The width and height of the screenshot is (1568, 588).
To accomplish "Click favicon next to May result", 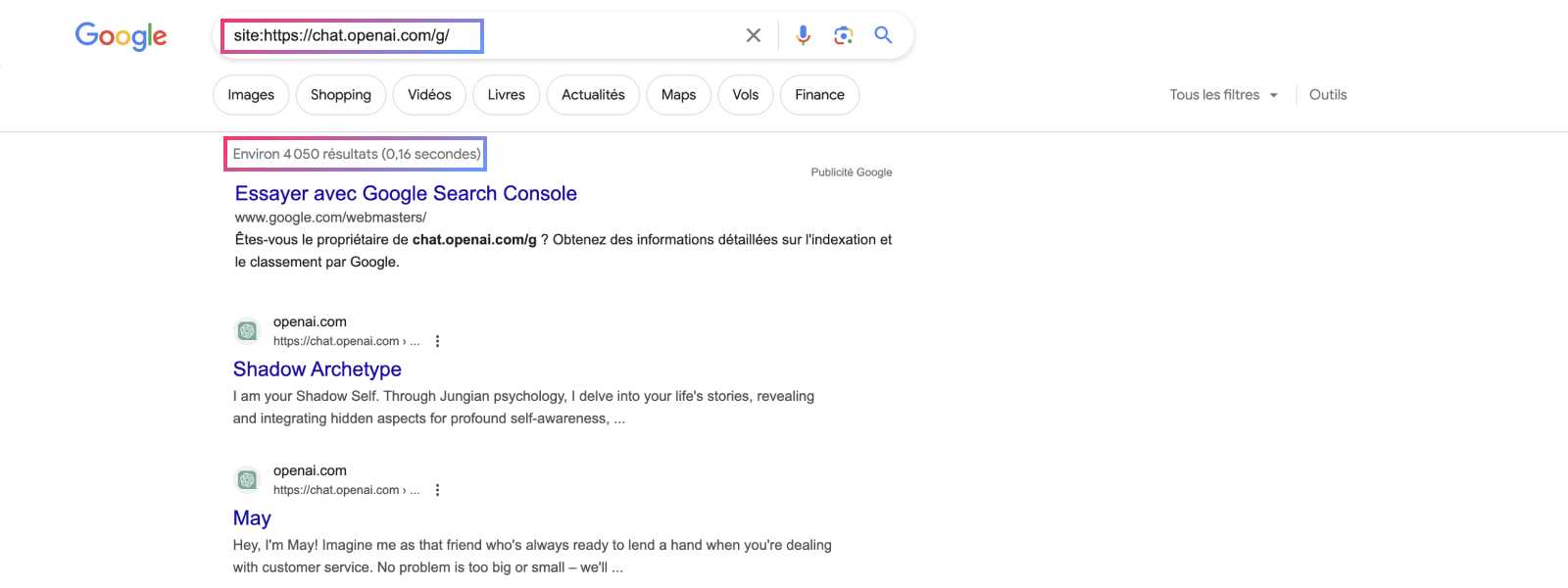I will point(247,480).
